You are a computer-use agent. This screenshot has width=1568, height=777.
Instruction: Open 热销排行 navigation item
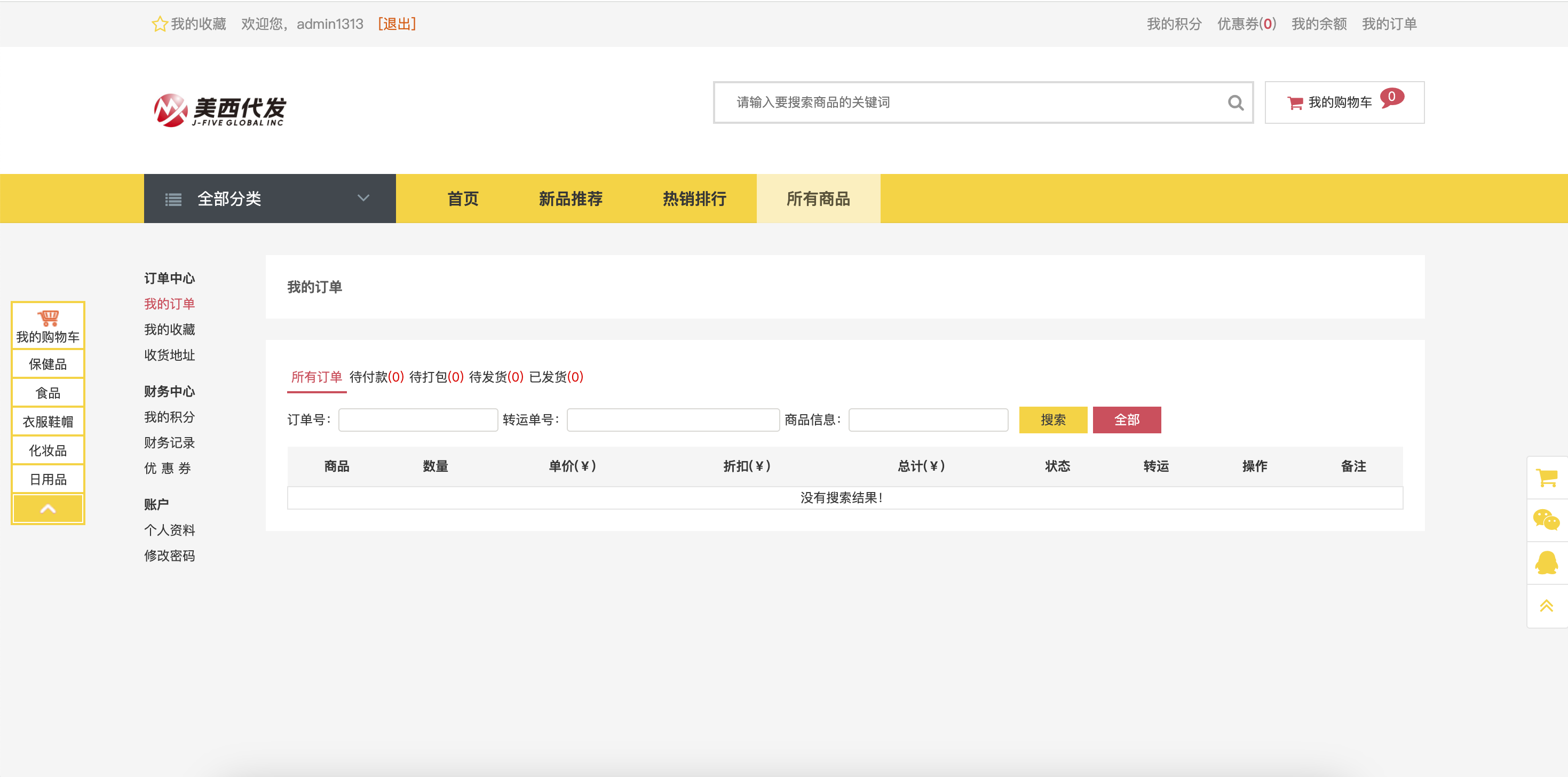point(694,199)
